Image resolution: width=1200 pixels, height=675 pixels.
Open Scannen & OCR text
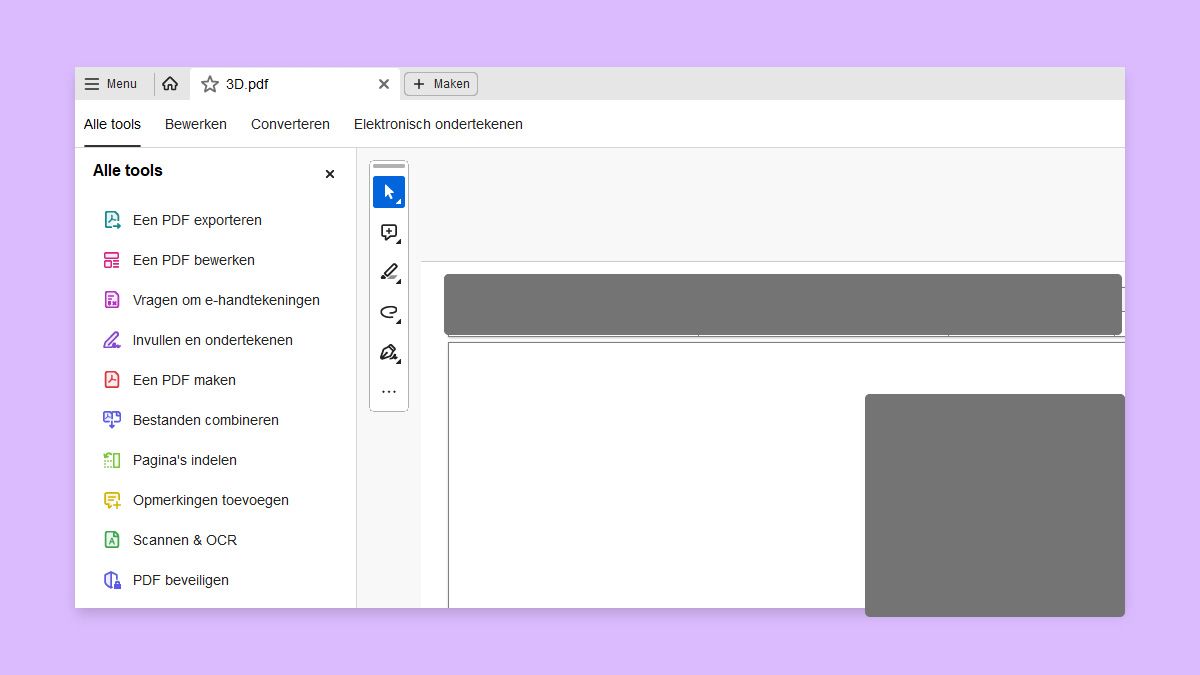[185, 540]
